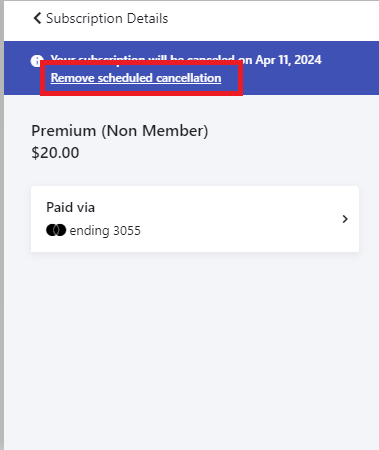The image size is (379, 450).
Task: Click the Paid via label
Action: pyautogui.click(x=70, y=207)
